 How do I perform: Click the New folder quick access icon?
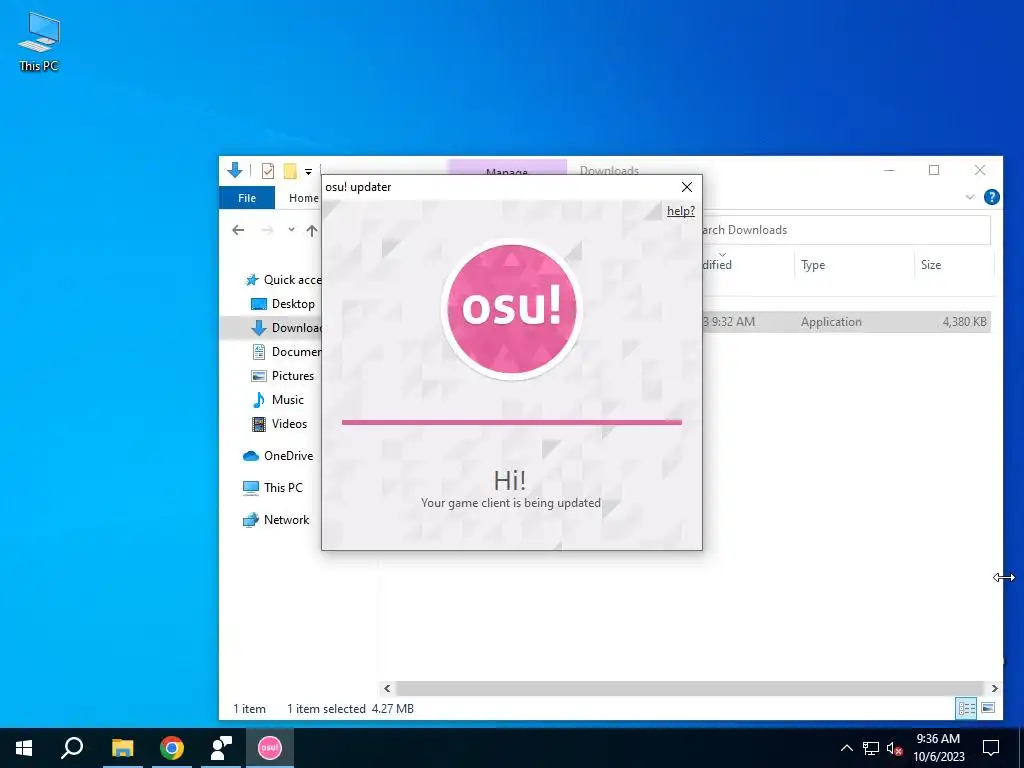coord(290,171)
